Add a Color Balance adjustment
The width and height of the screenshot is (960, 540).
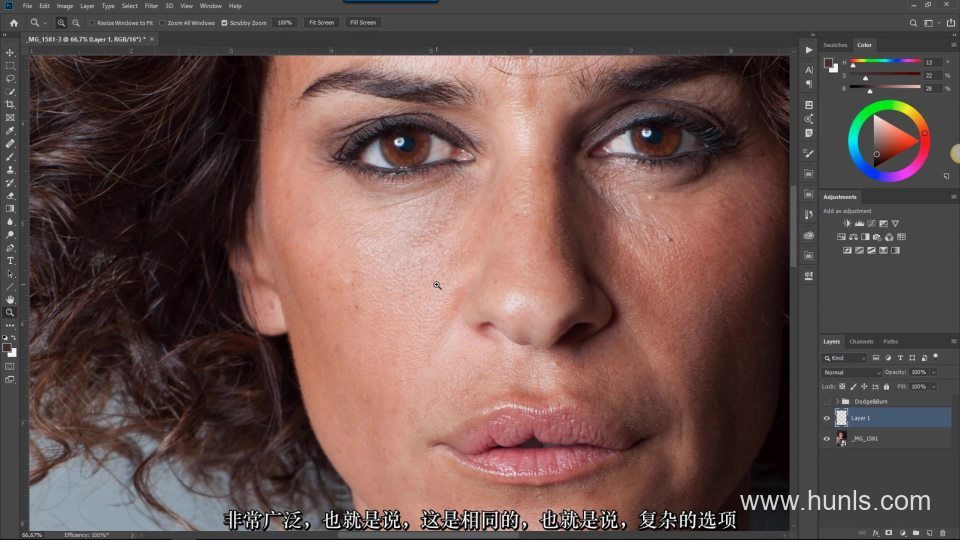tap(853, 237)
